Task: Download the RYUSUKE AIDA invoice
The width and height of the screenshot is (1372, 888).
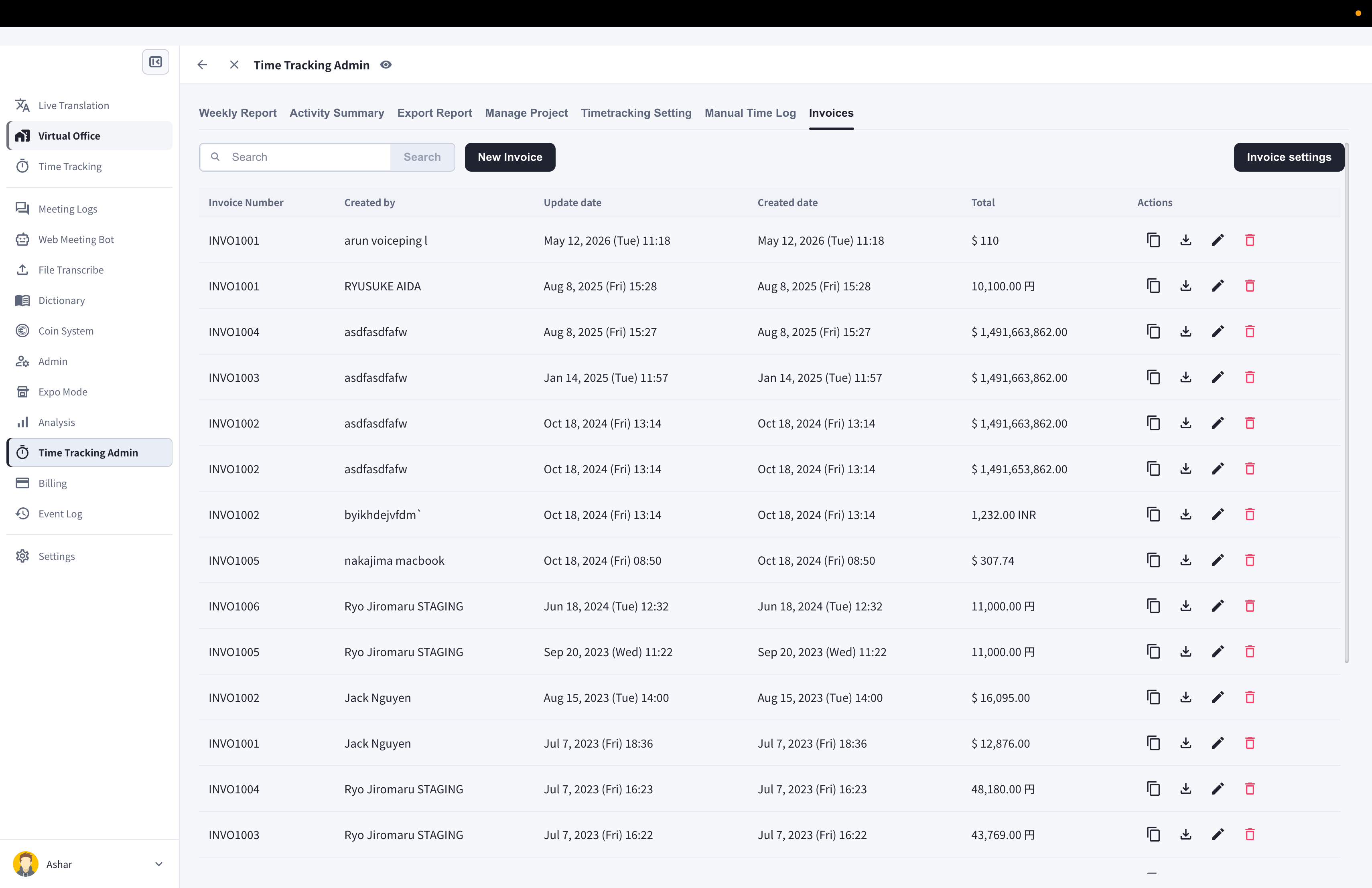Action: 1186,286
